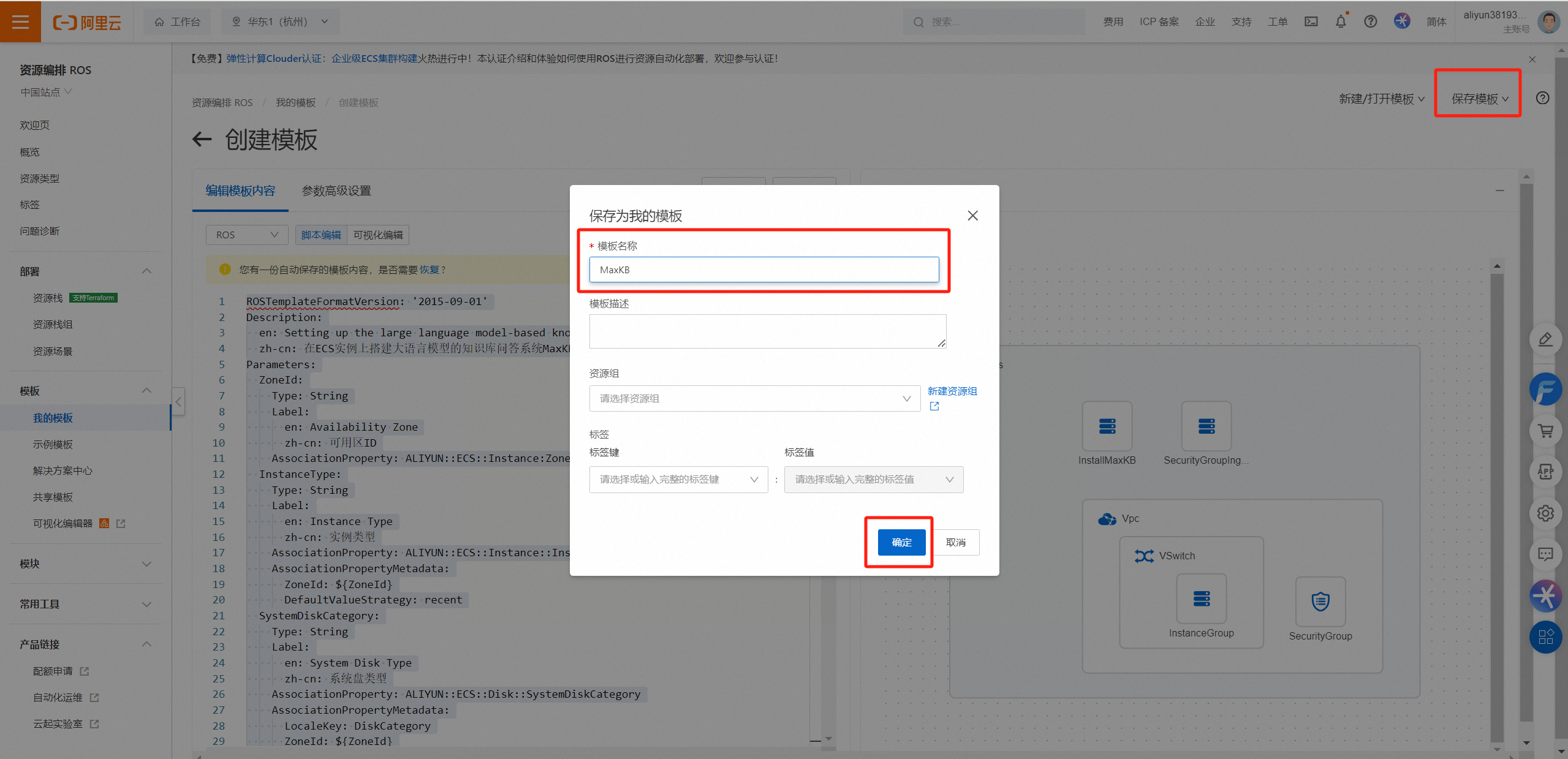Click the ICP 备案 top link
The width and height of the screenshot is (1568, 759).
click(1159, 22)
